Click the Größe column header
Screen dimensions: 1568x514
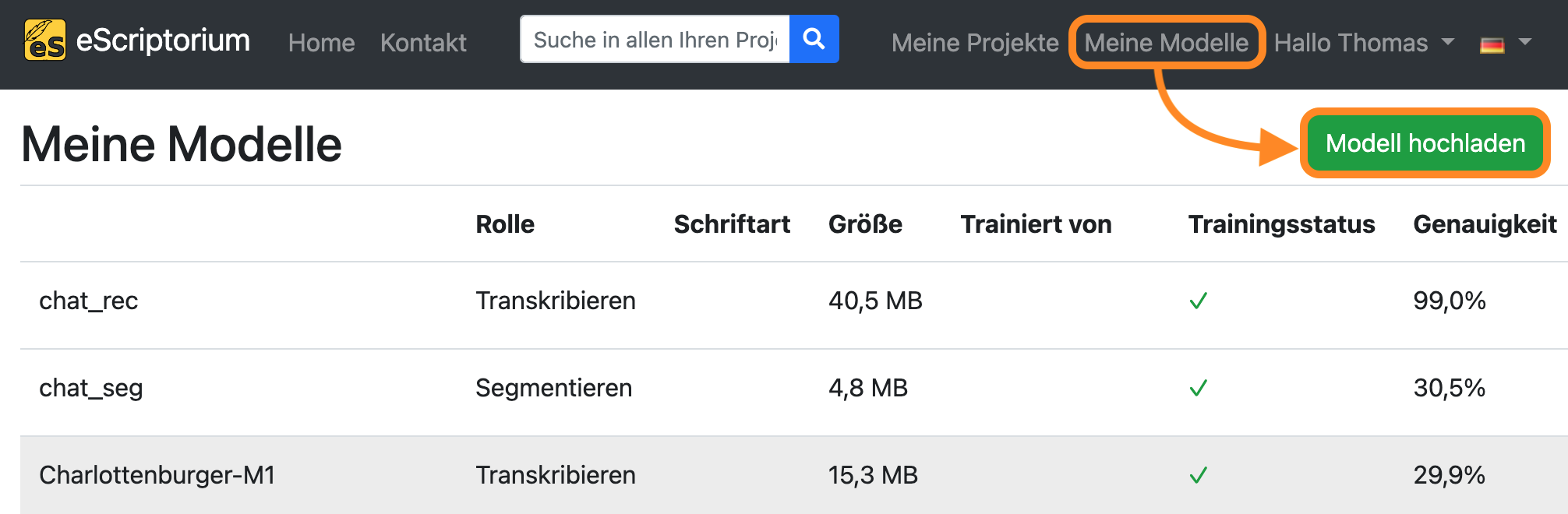(x=865, y=224)
